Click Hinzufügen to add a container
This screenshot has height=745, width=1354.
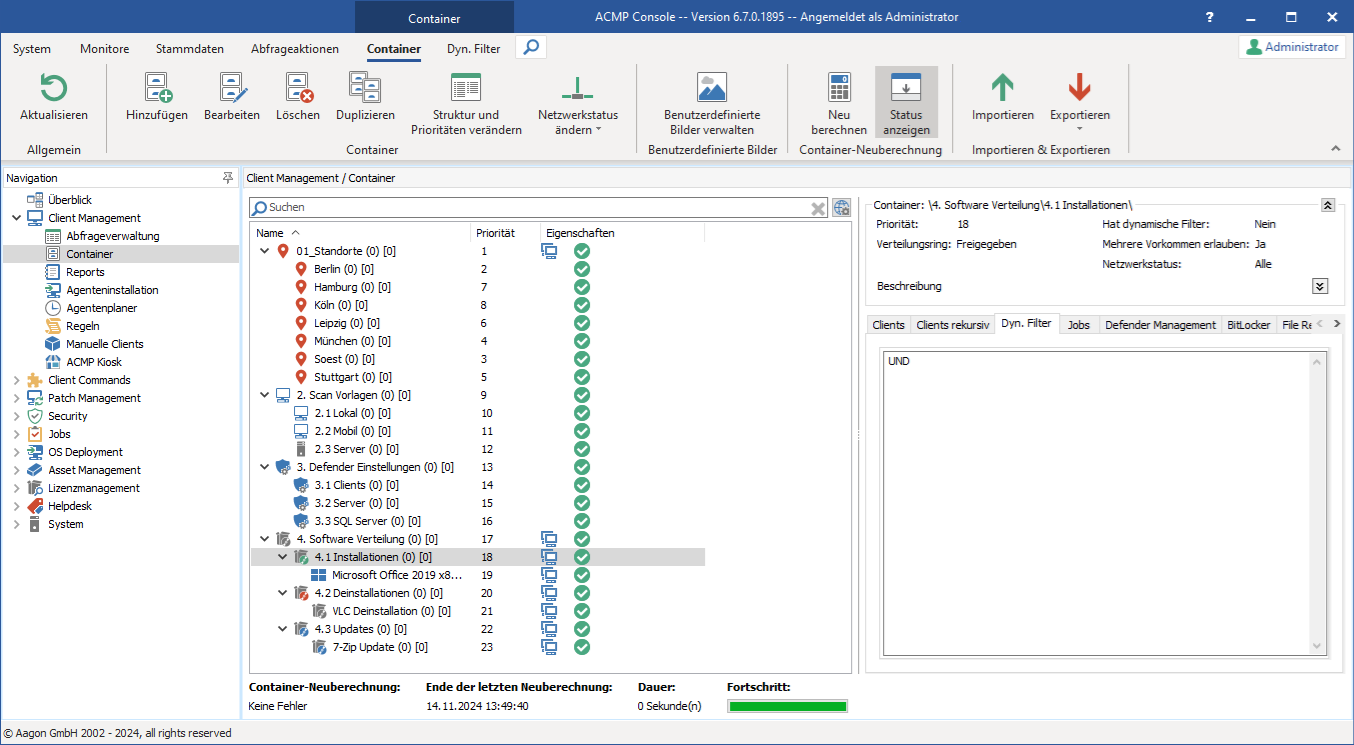(x=157, y=89)
